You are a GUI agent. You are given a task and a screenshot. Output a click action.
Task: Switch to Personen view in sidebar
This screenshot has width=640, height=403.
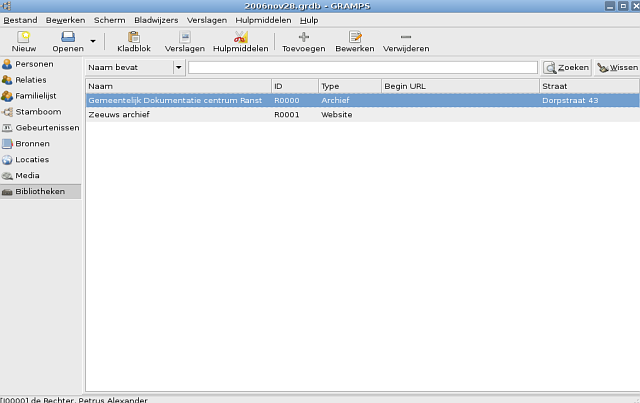click(x=34, y=64)
